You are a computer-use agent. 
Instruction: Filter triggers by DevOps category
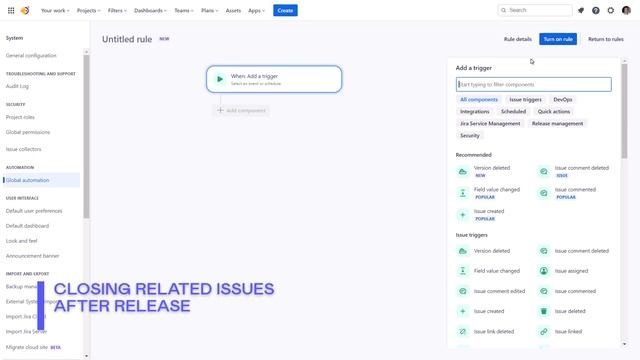coord(562,100)
